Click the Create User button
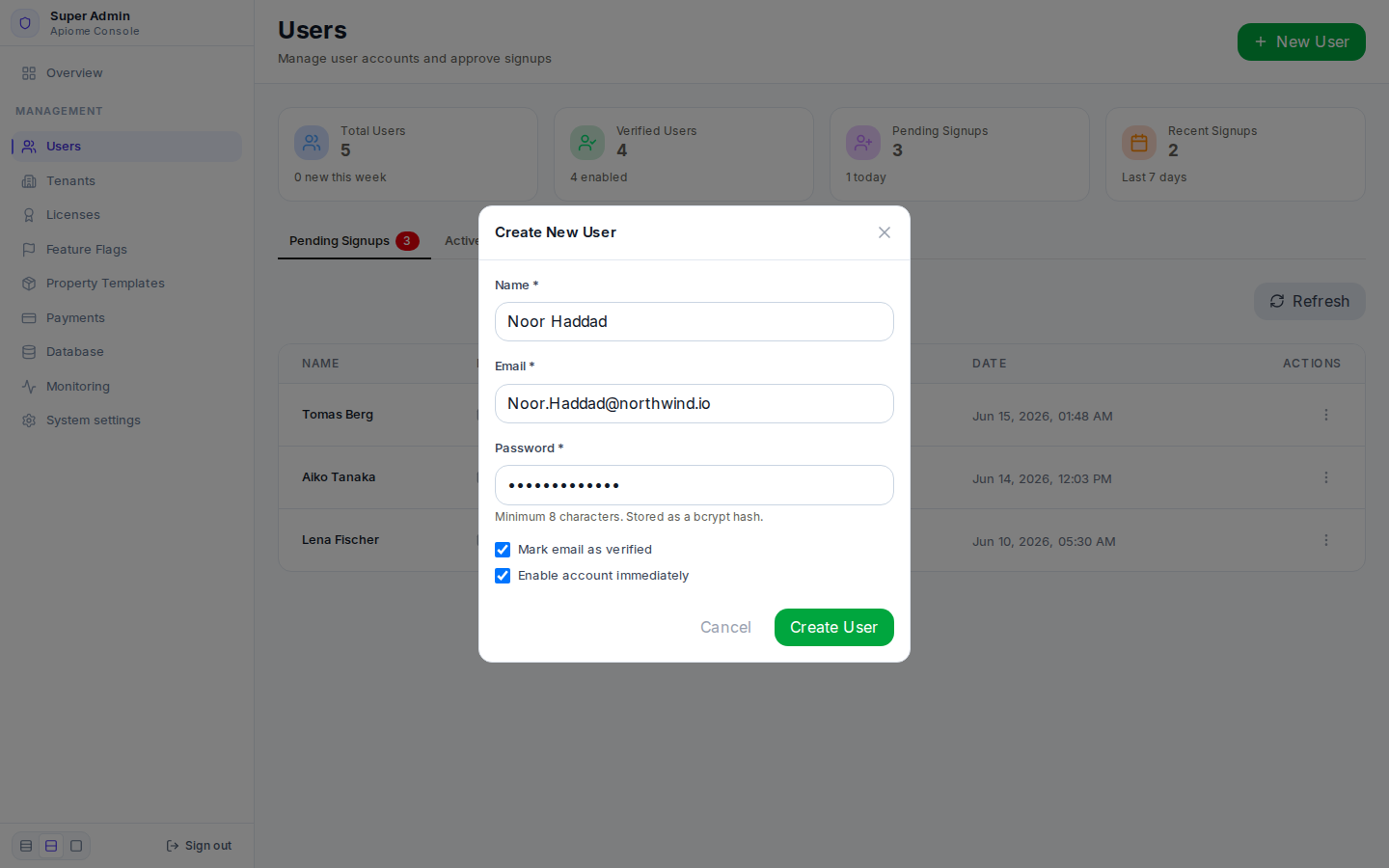The image size is (1389, 868). point(834,627)
